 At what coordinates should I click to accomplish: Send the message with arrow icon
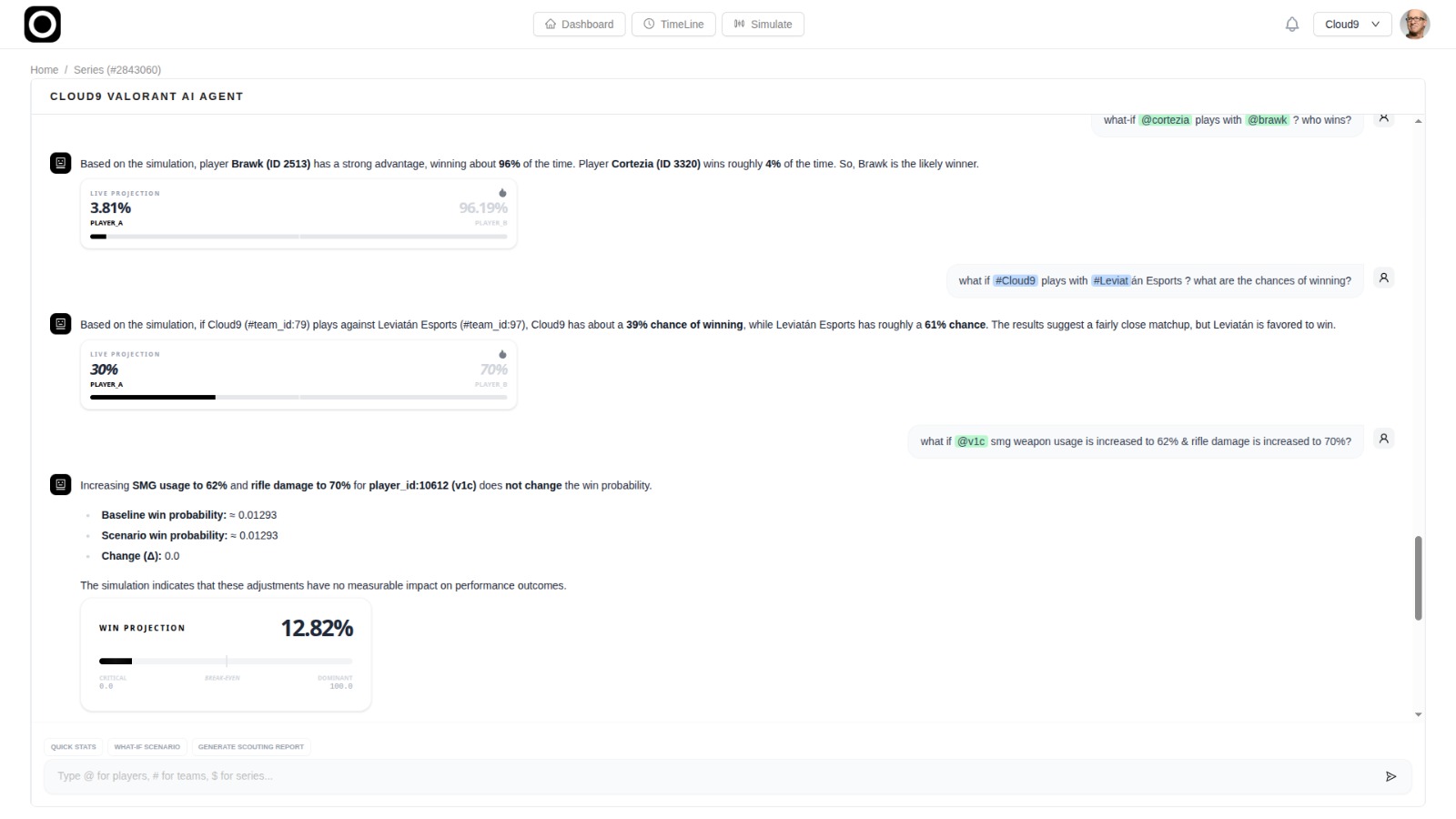1390,776
